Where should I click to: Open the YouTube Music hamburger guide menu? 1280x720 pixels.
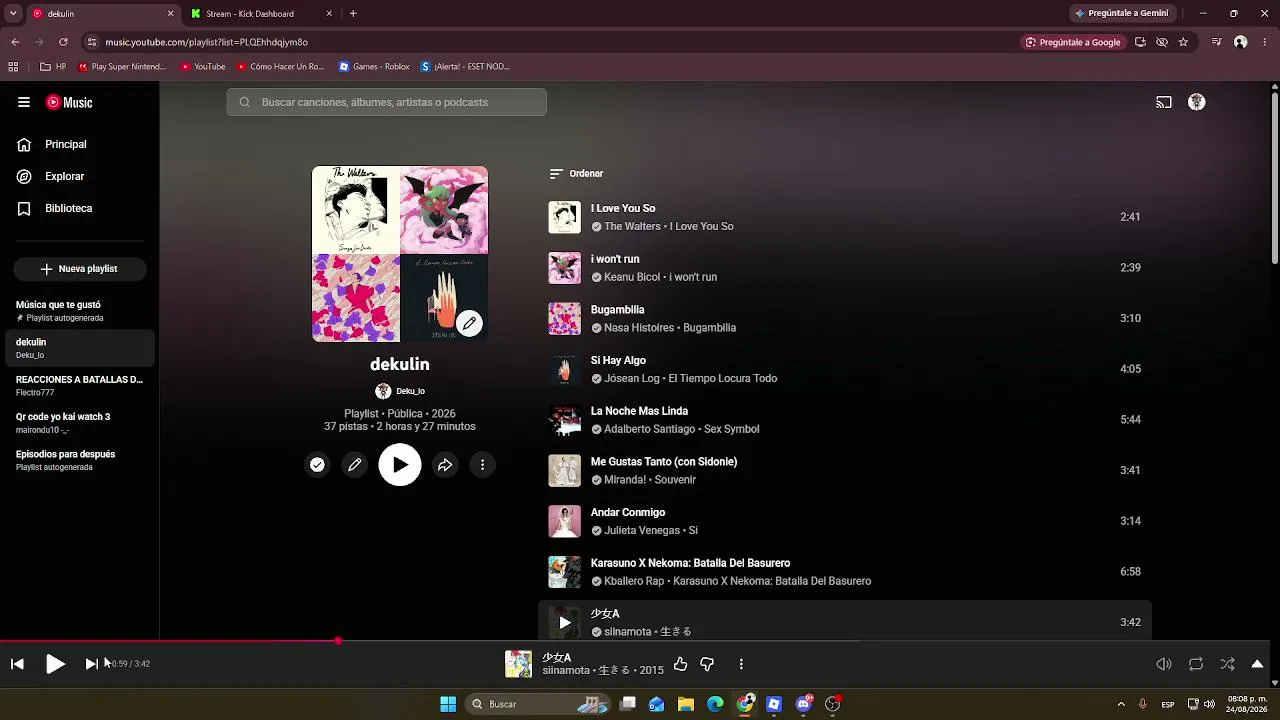[24, 102]
